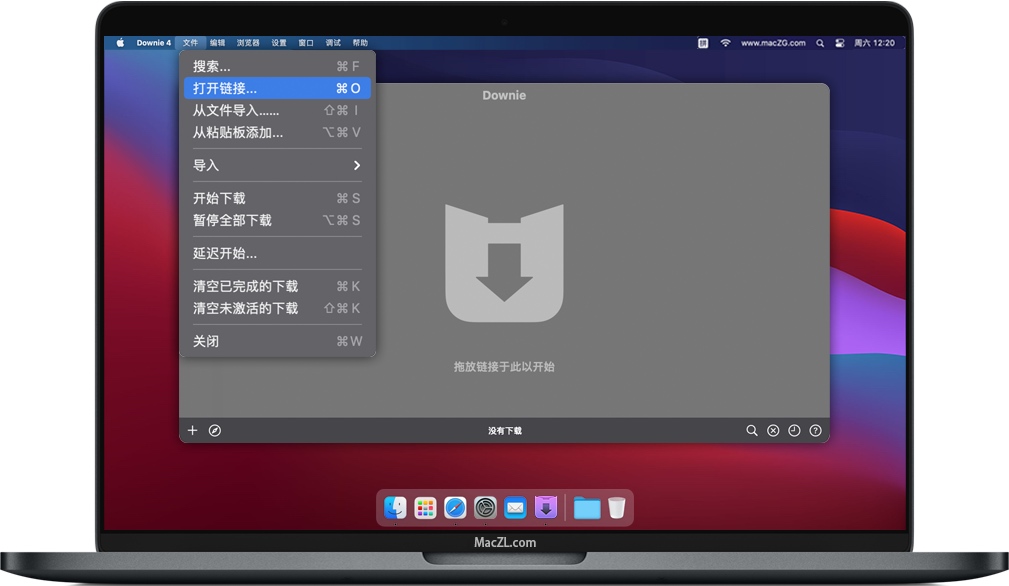This screenshot has width=1009, height=586.
Task: Choose 清空未激活的下载 menu item
Action: [x=277, y=308]
